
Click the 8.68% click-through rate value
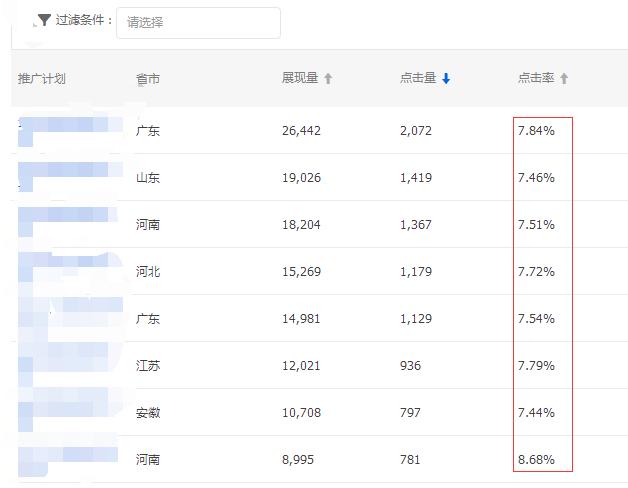536,460
